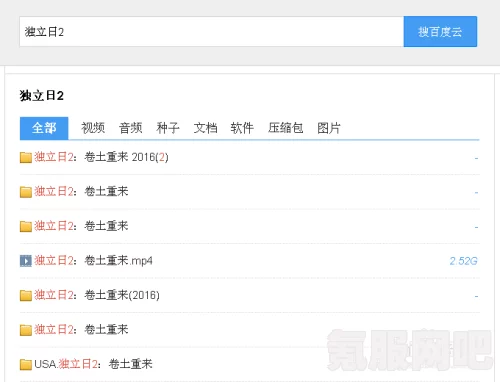Open result 独立日2:卷土重来(2016)
The height and width of the screenshot is (382, 500).
(x=97, y=295)
